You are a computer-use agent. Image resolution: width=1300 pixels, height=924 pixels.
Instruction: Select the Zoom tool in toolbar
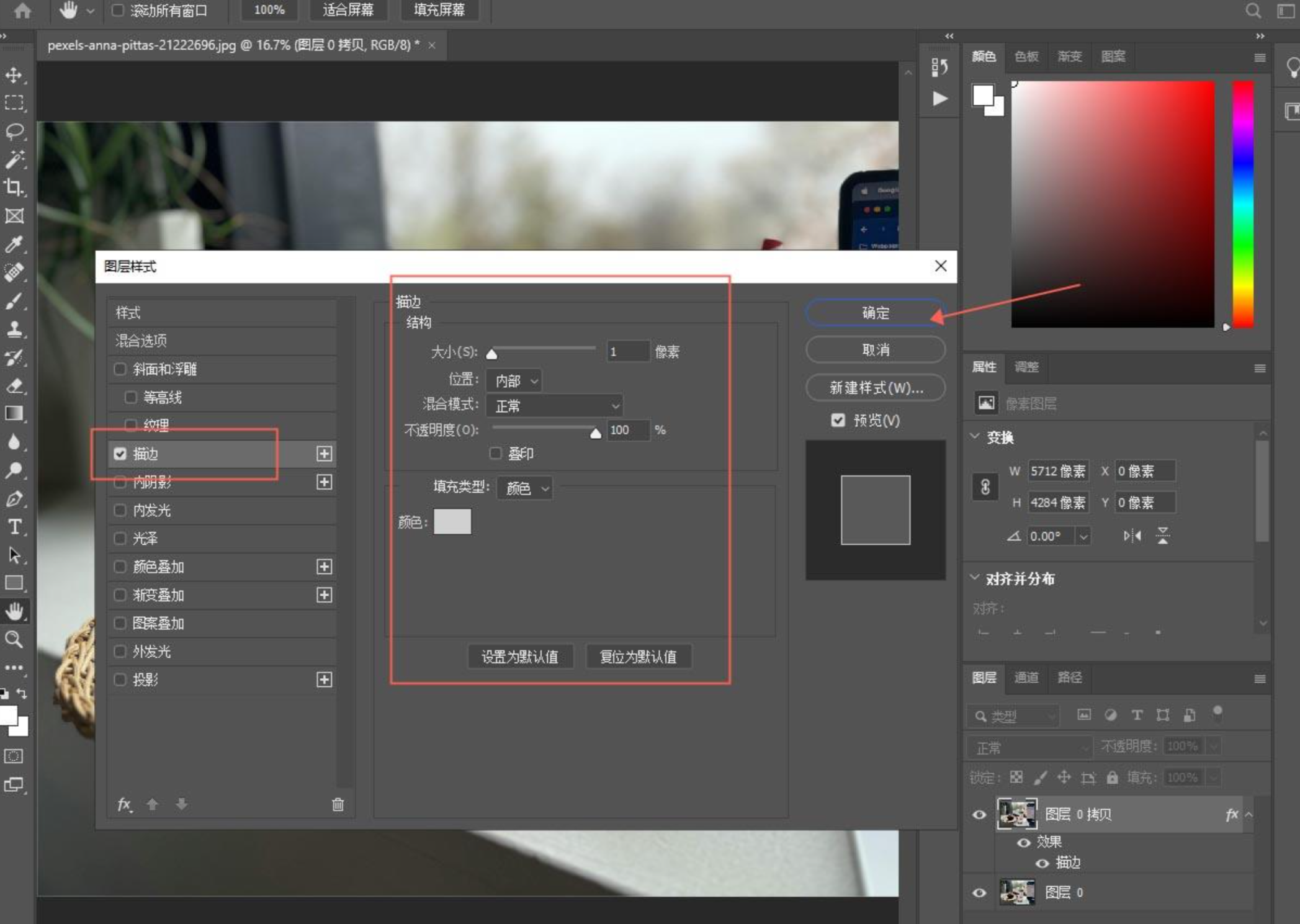pyautogui.click(x=14, y=639)
